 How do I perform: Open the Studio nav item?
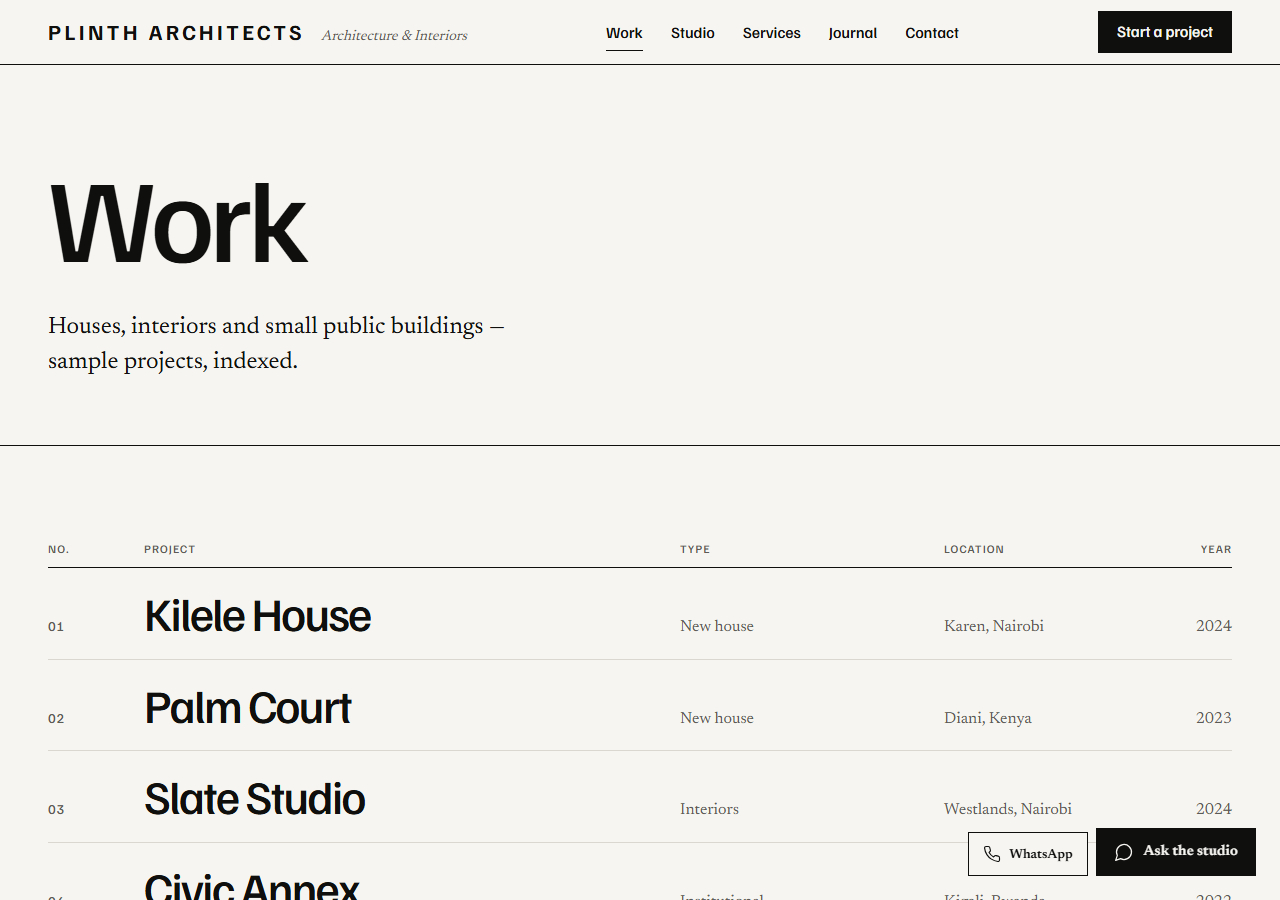[693, 33]
